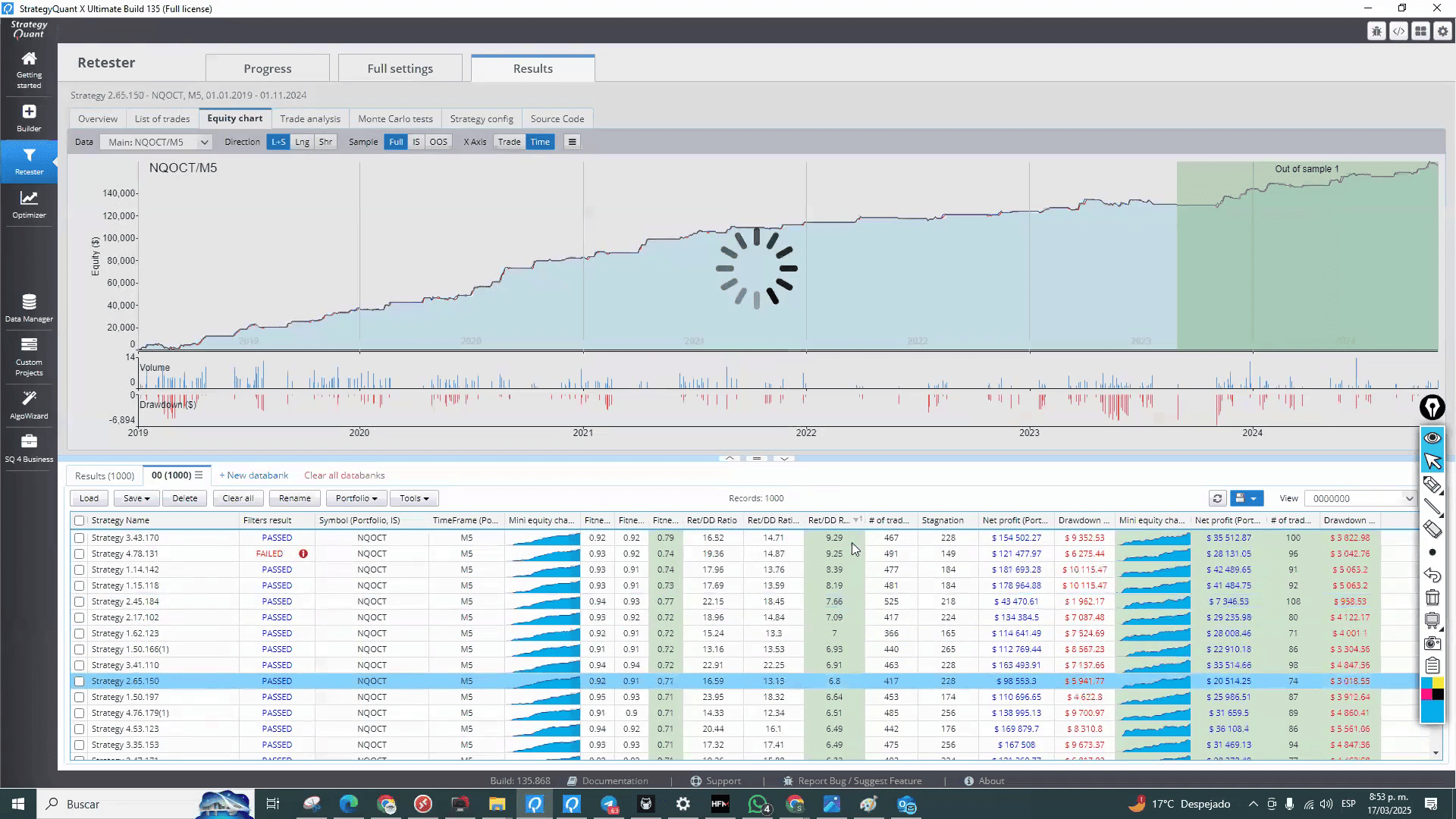Screen dimensions: 1456x819
Task: Open the Builder module in sidebar
Action: (x=29, y=118)
